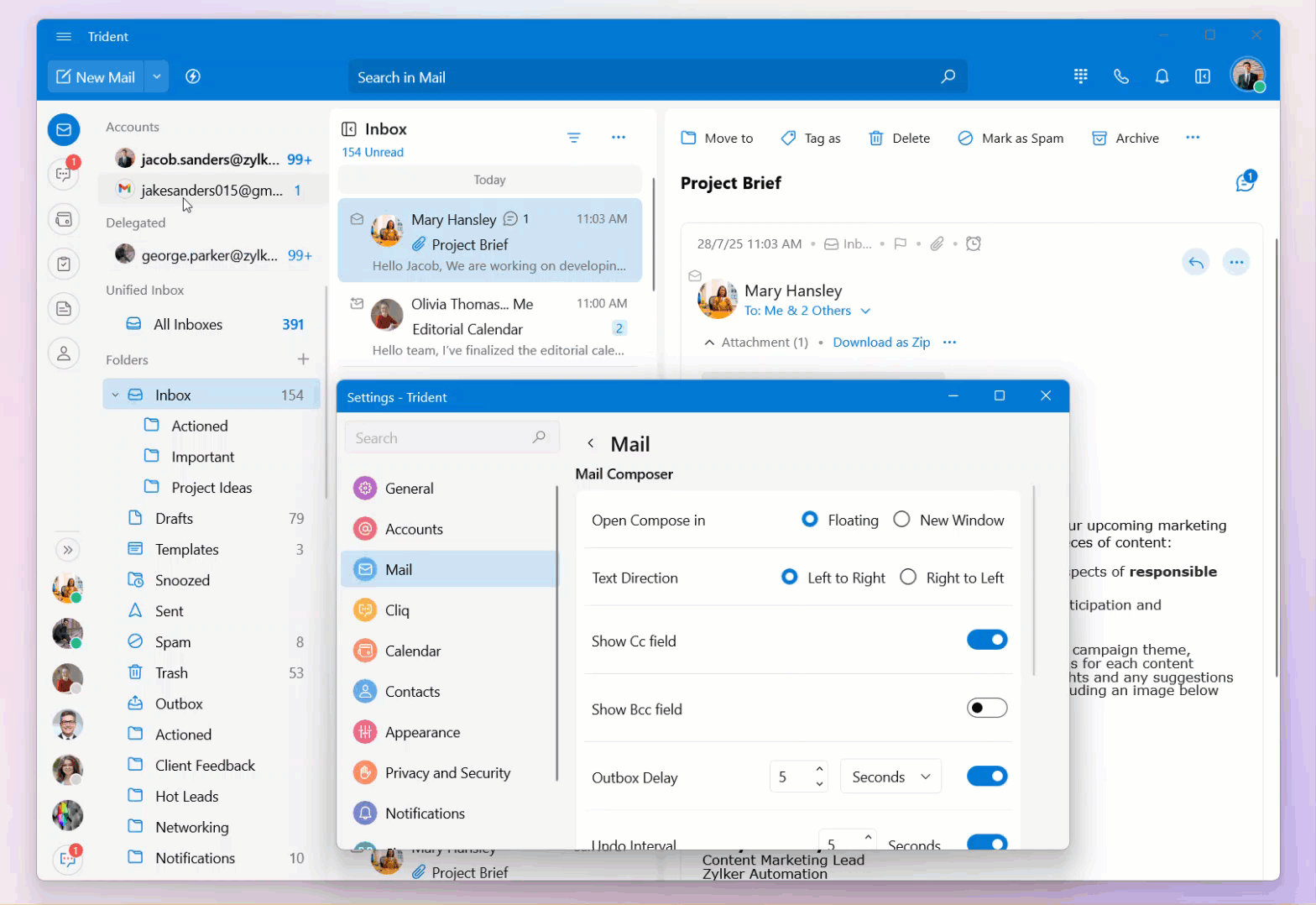Click Move to in mail toolbar
Viewport: 1316px width, 905px height.
(x=717, y=139)
